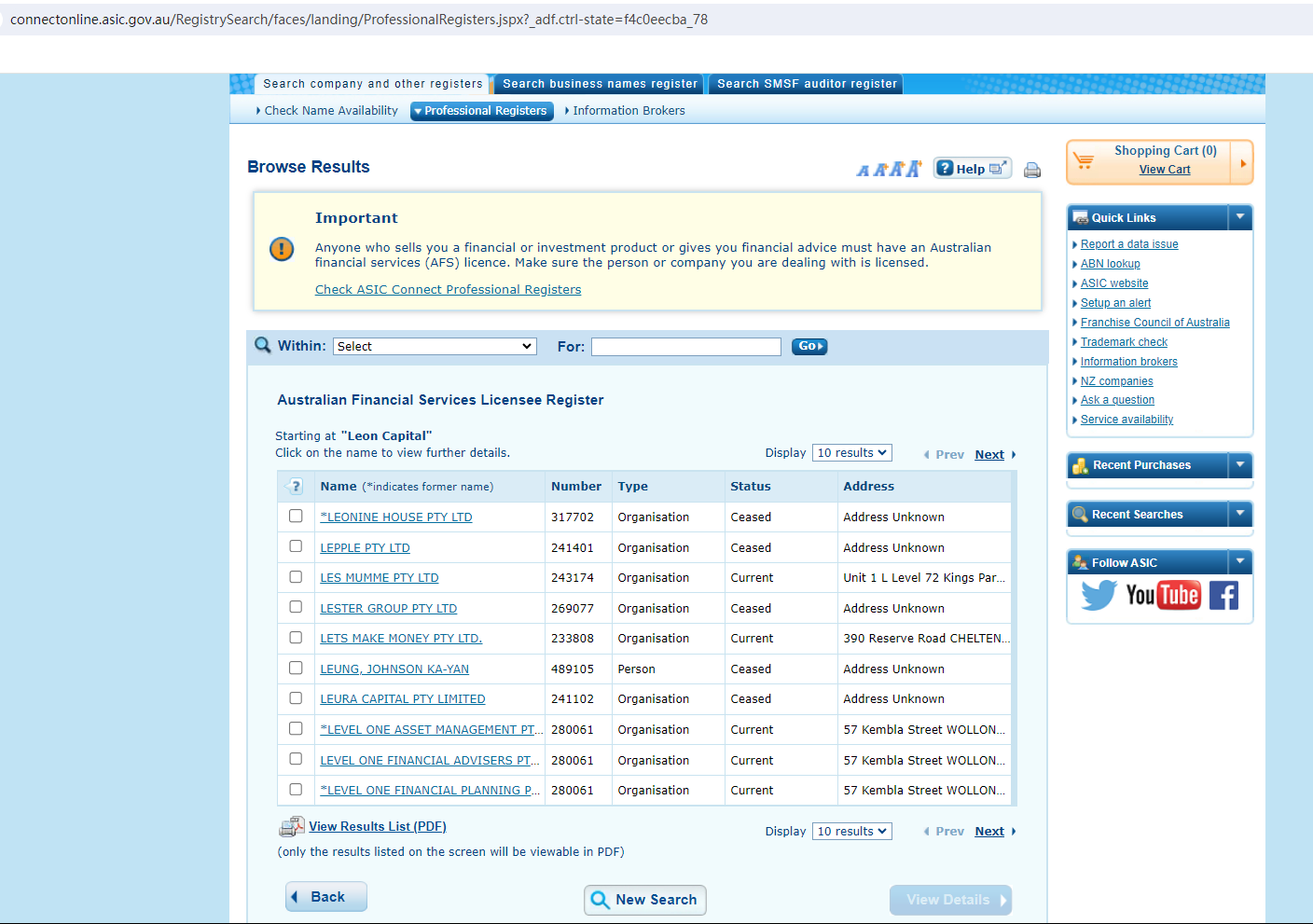
Task: Open Check ASIC Connect Professional Registers link
Action: click(x=448, y=290)
